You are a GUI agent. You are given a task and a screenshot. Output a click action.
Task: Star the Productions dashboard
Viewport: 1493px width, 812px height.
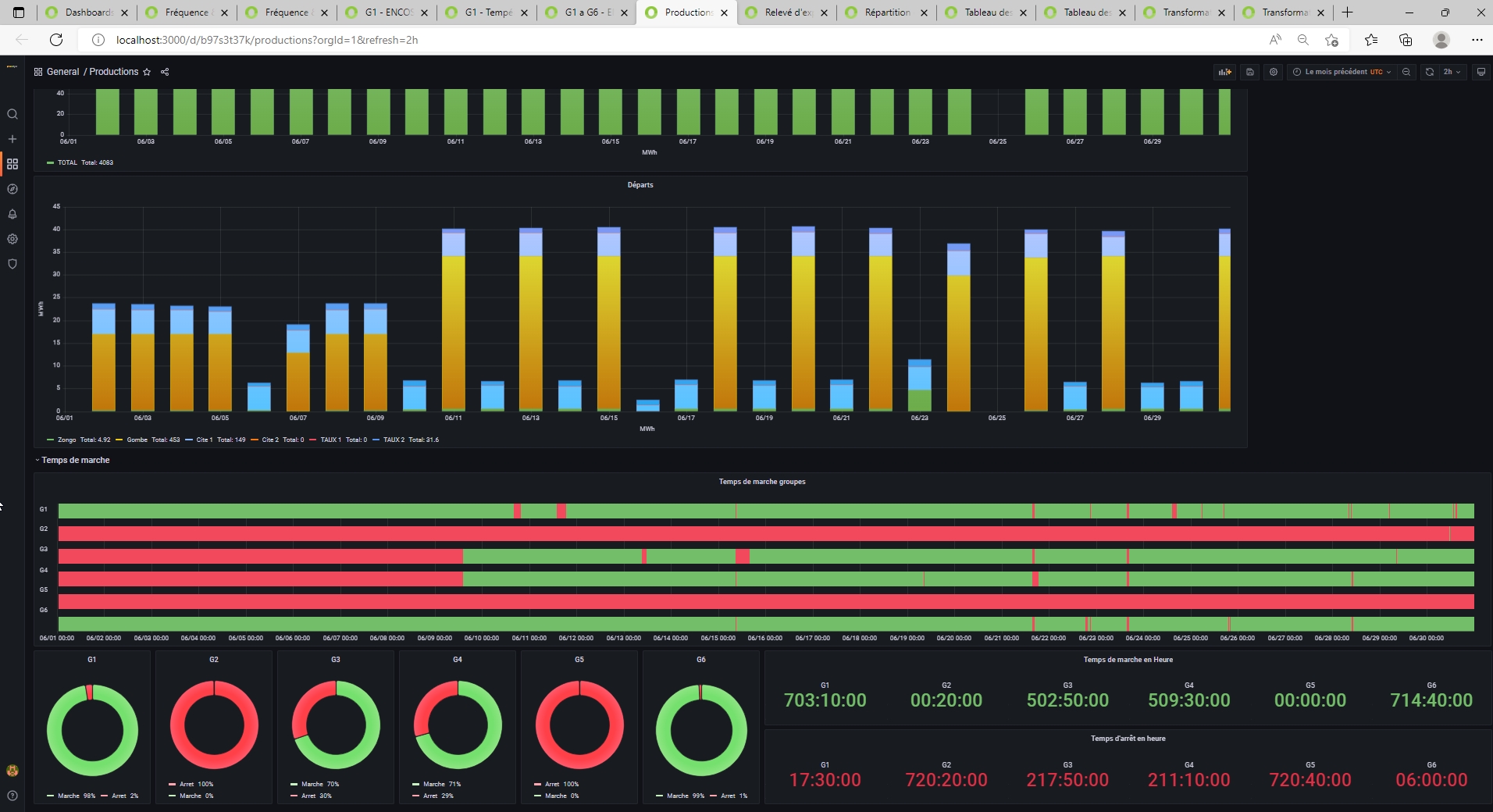tap(147, 72)
